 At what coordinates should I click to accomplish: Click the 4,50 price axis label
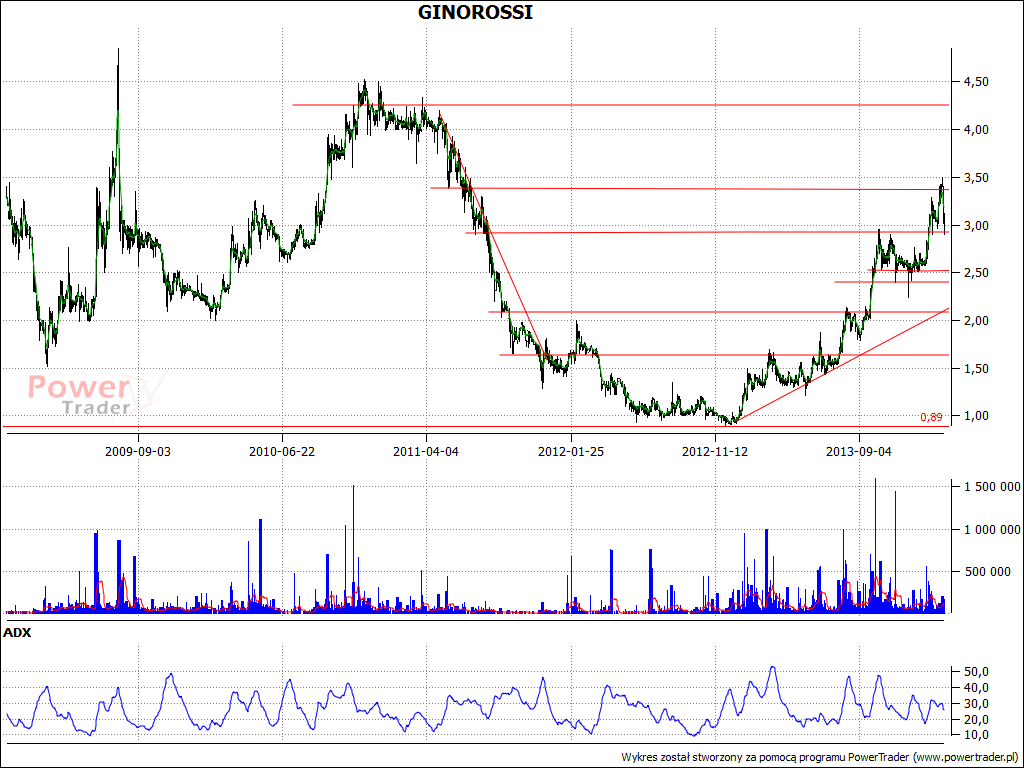point(976,82)
